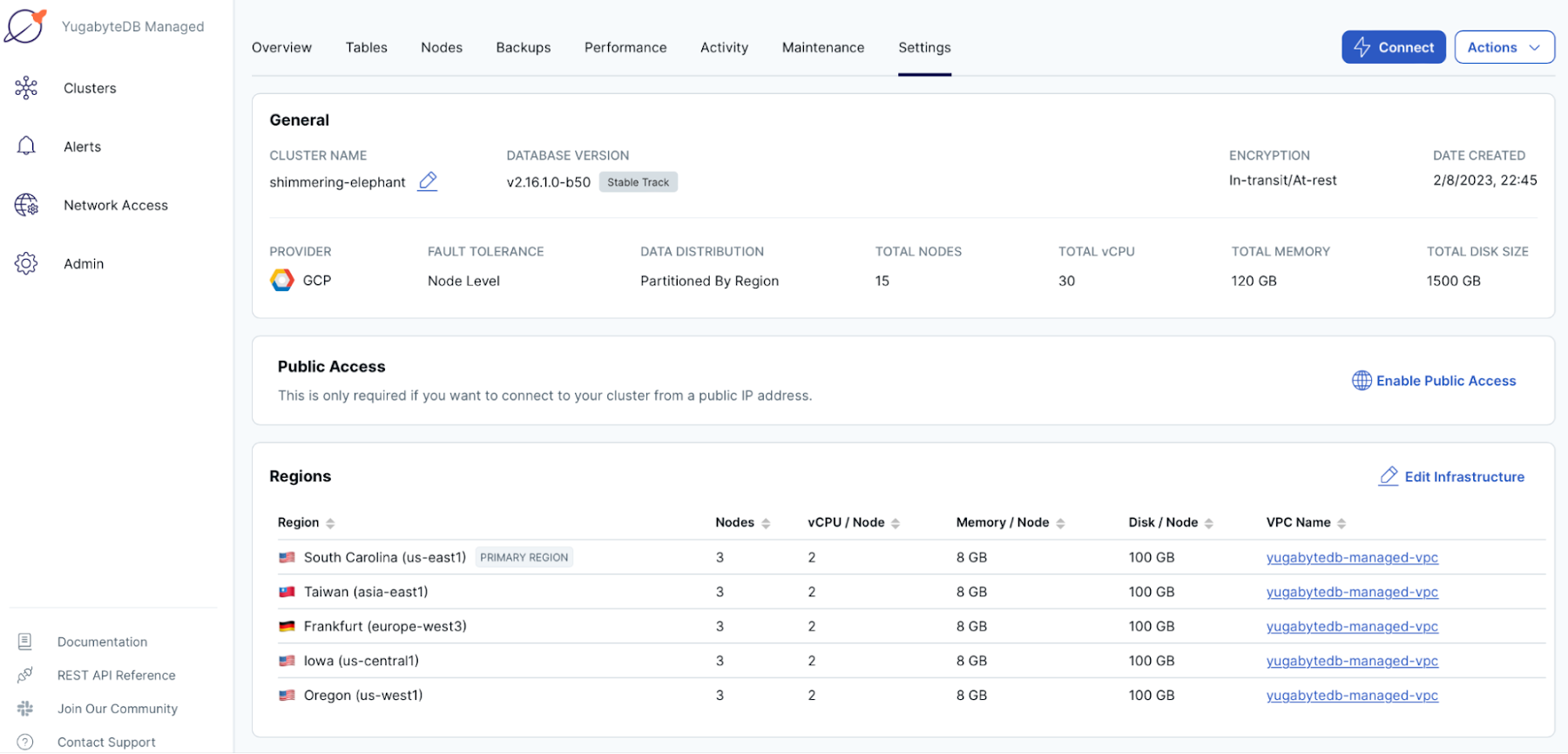This screenshot has height=754, width=1568.
Task: Sort by vCPU / Node column arrows
Action: click(896, 523)
